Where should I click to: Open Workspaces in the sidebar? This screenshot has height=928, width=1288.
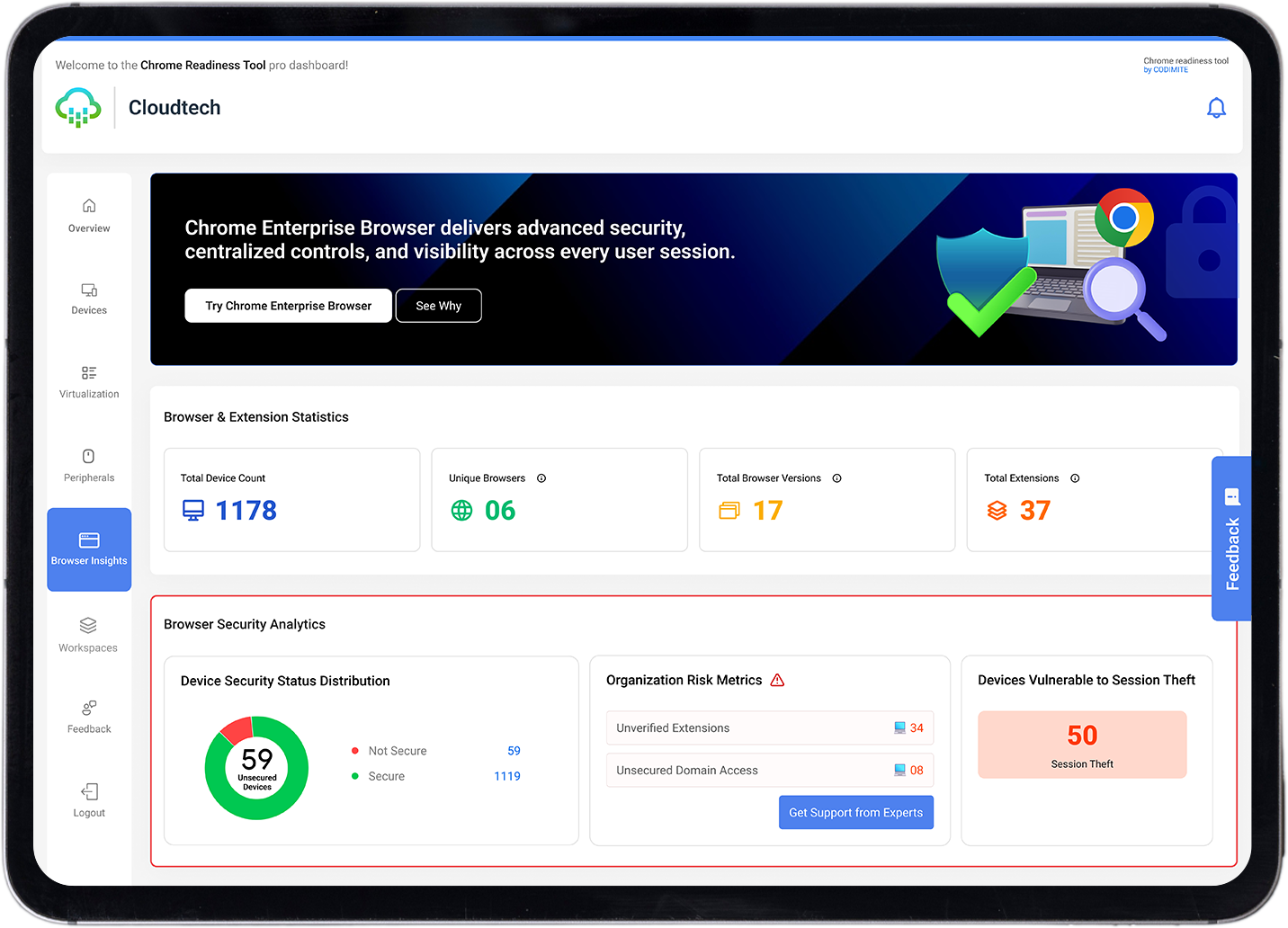[x=88, y=635]
